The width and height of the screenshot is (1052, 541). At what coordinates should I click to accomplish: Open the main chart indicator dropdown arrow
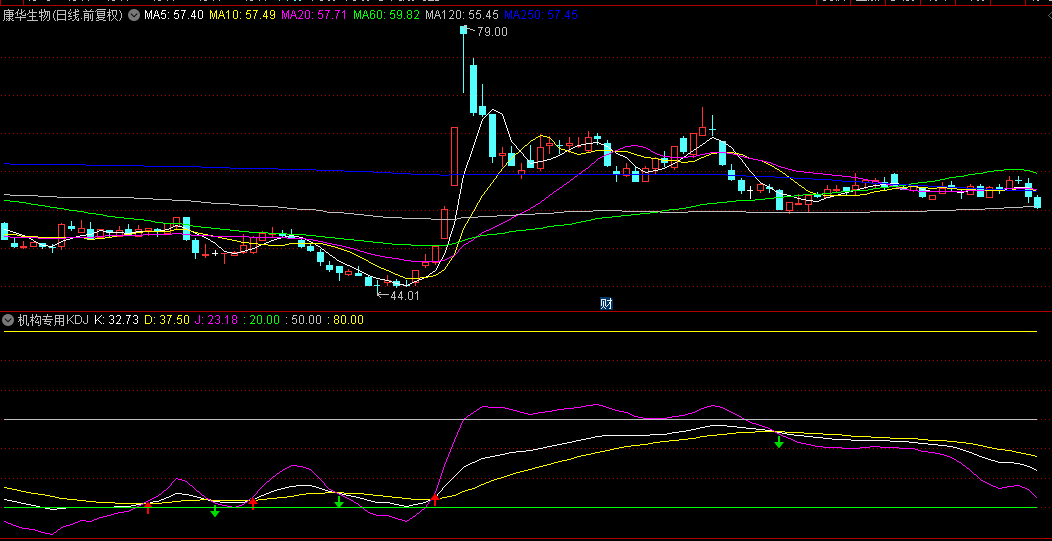click(134, 16)
